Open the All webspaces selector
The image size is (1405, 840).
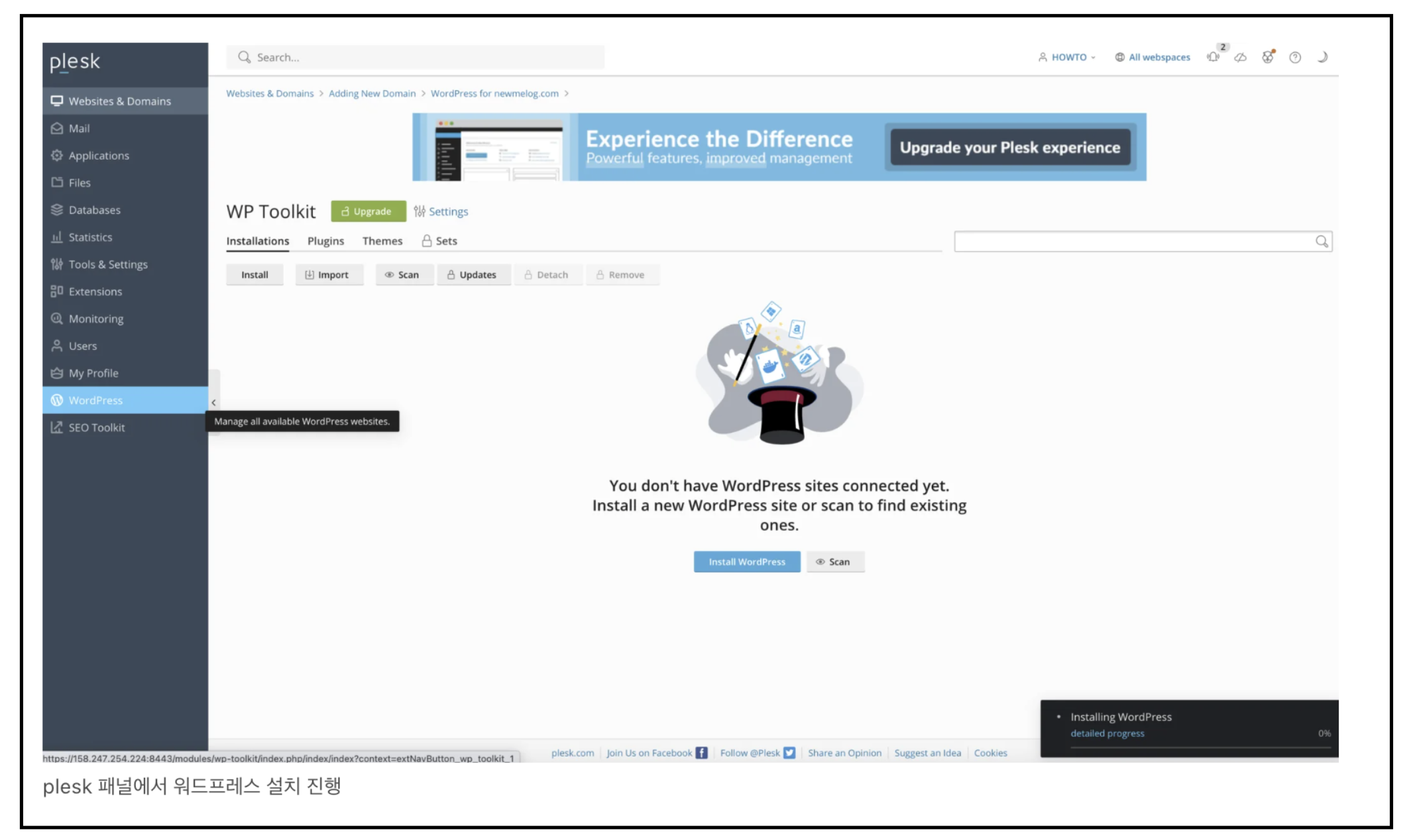click(1152, 58)
